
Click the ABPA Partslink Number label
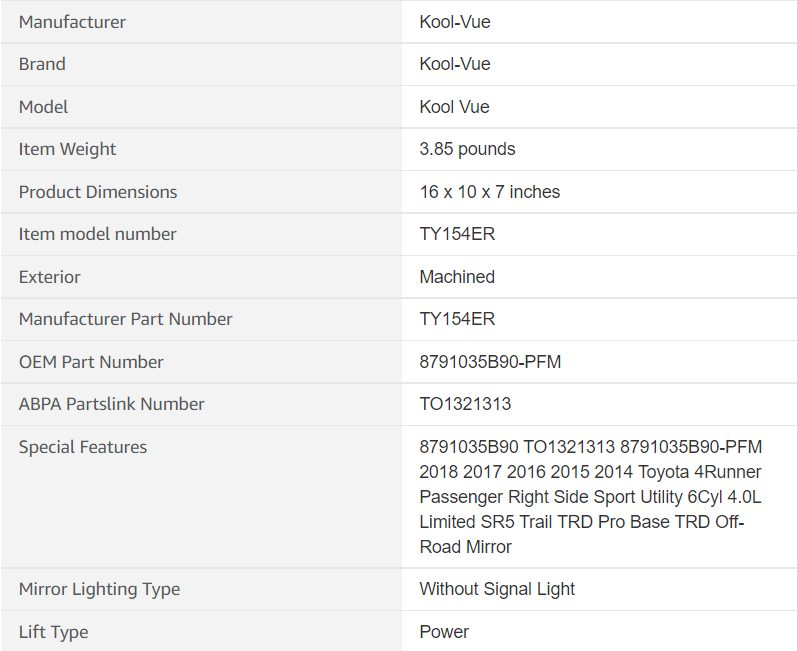coord(111,404)
